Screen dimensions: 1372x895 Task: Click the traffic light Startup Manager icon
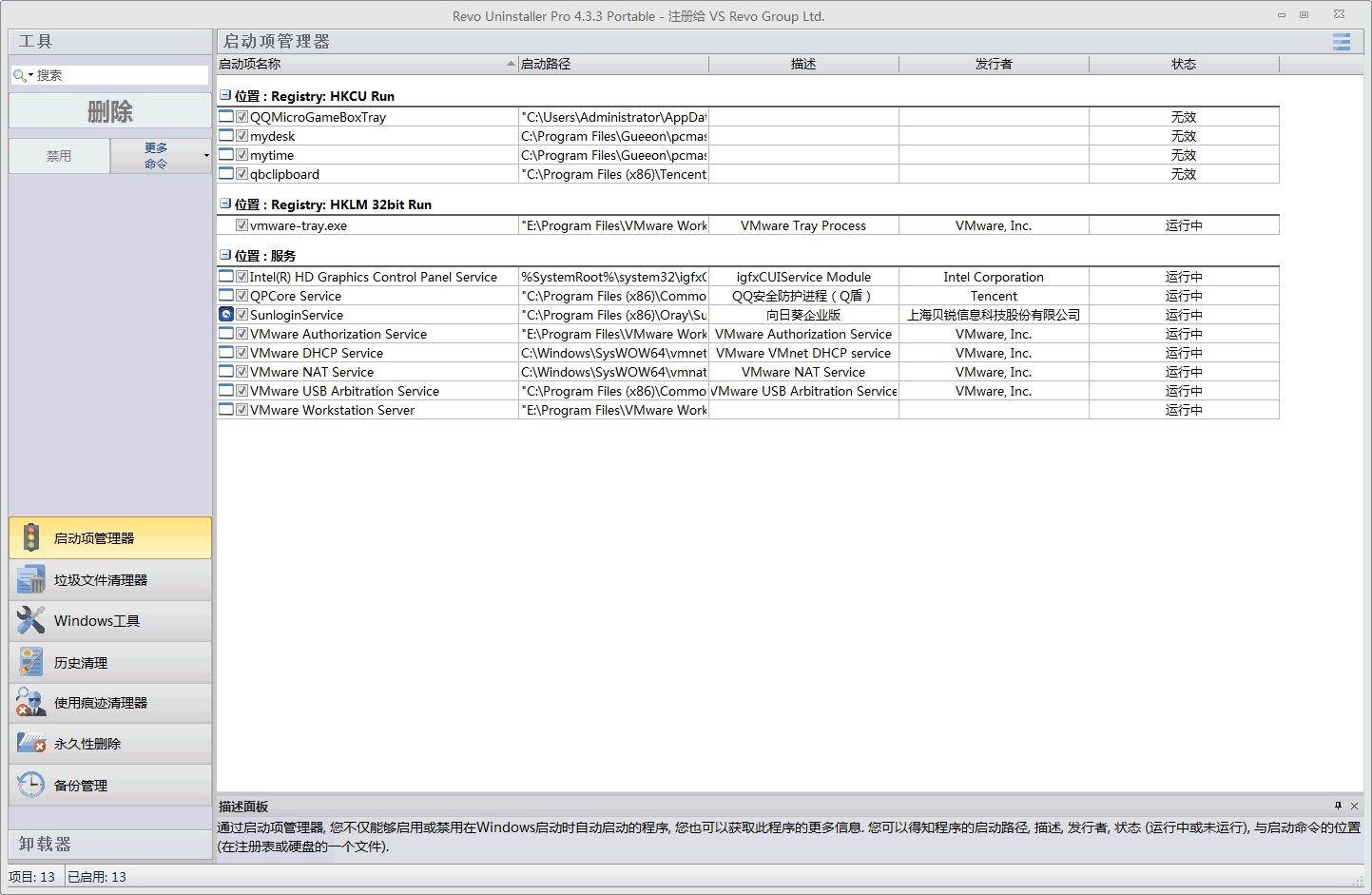[x=31, y=537]
